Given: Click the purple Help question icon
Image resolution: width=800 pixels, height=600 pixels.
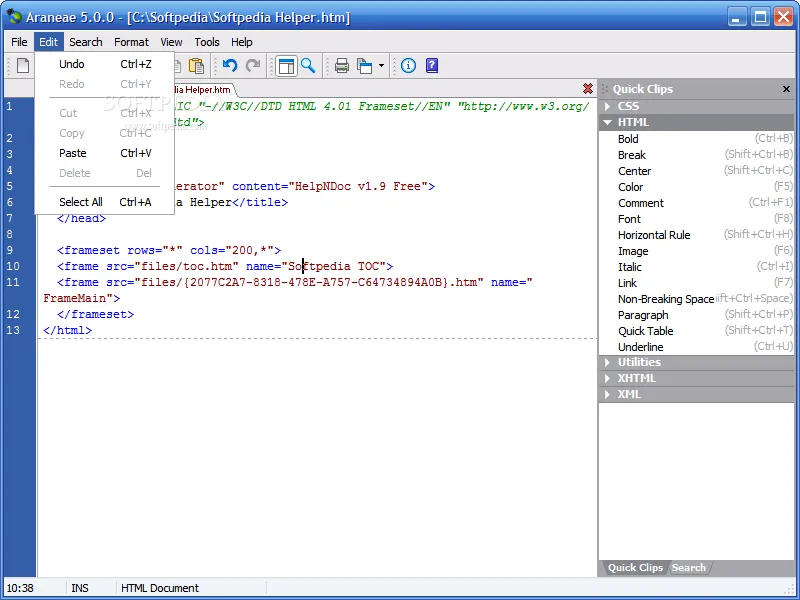Looking at the screenshot, I should (432, 65).
